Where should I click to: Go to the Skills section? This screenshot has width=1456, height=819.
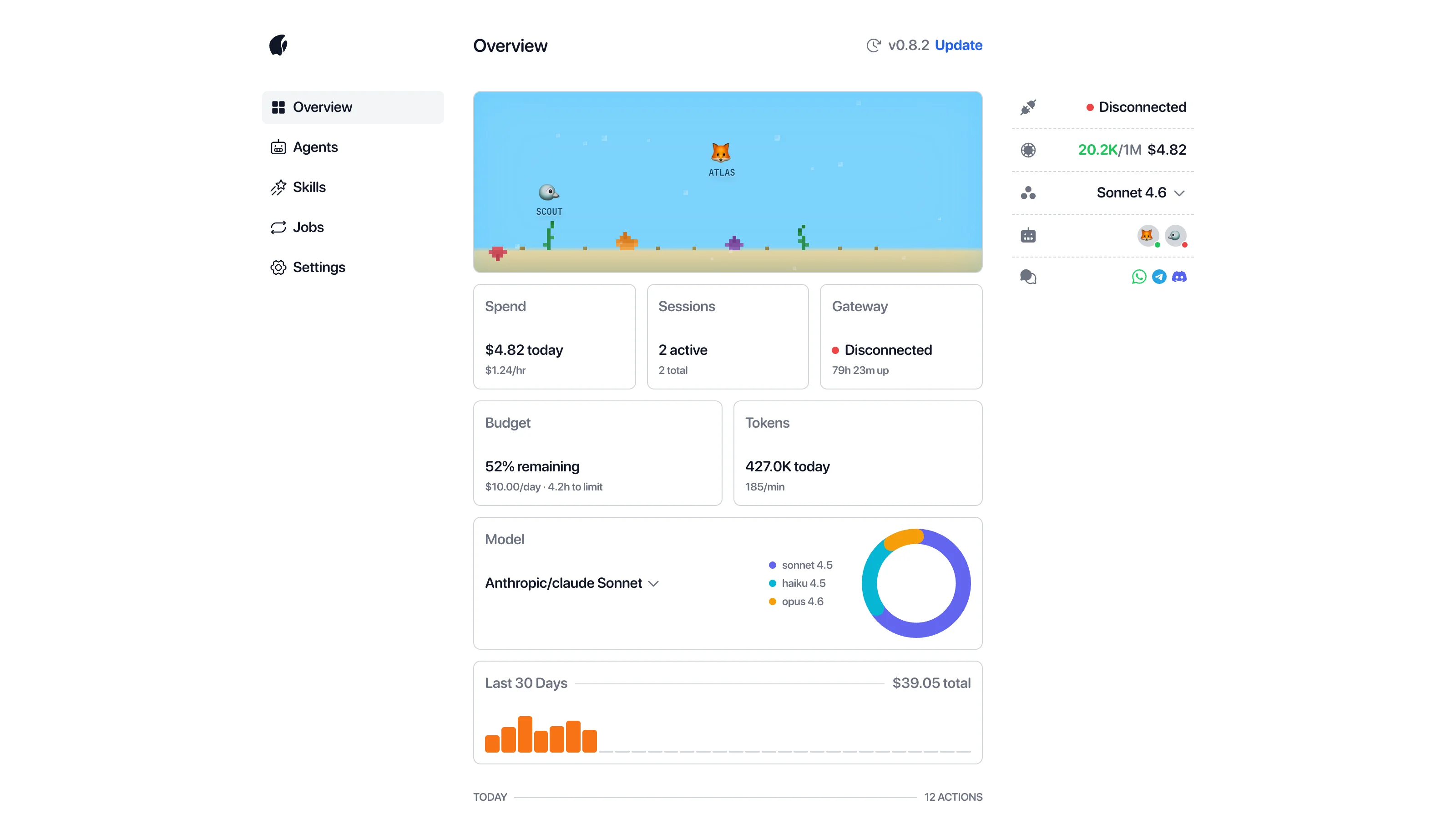pos(308,187)
